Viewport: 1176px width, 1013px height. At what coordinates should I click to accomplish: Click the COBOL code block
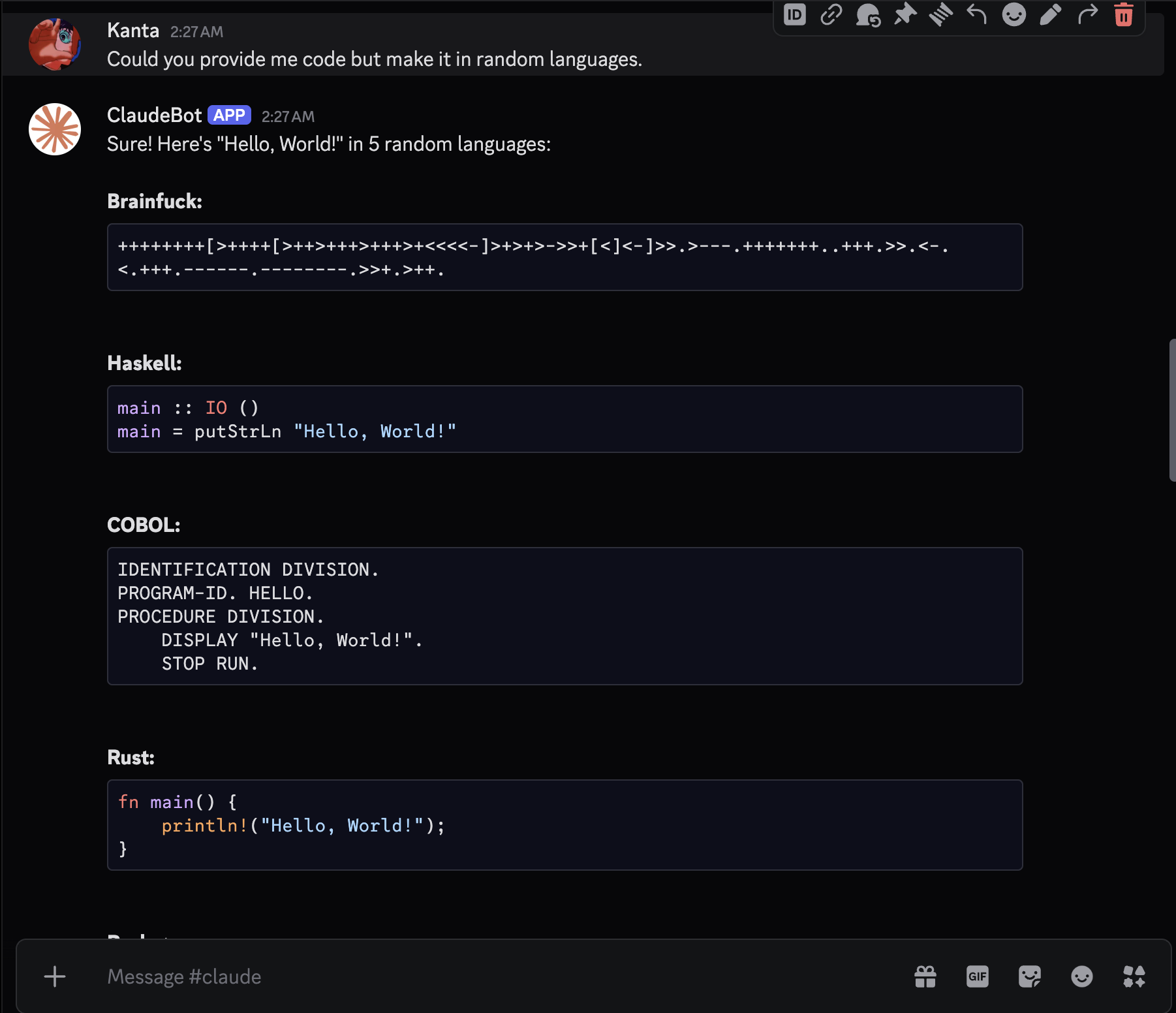(565, 616)
